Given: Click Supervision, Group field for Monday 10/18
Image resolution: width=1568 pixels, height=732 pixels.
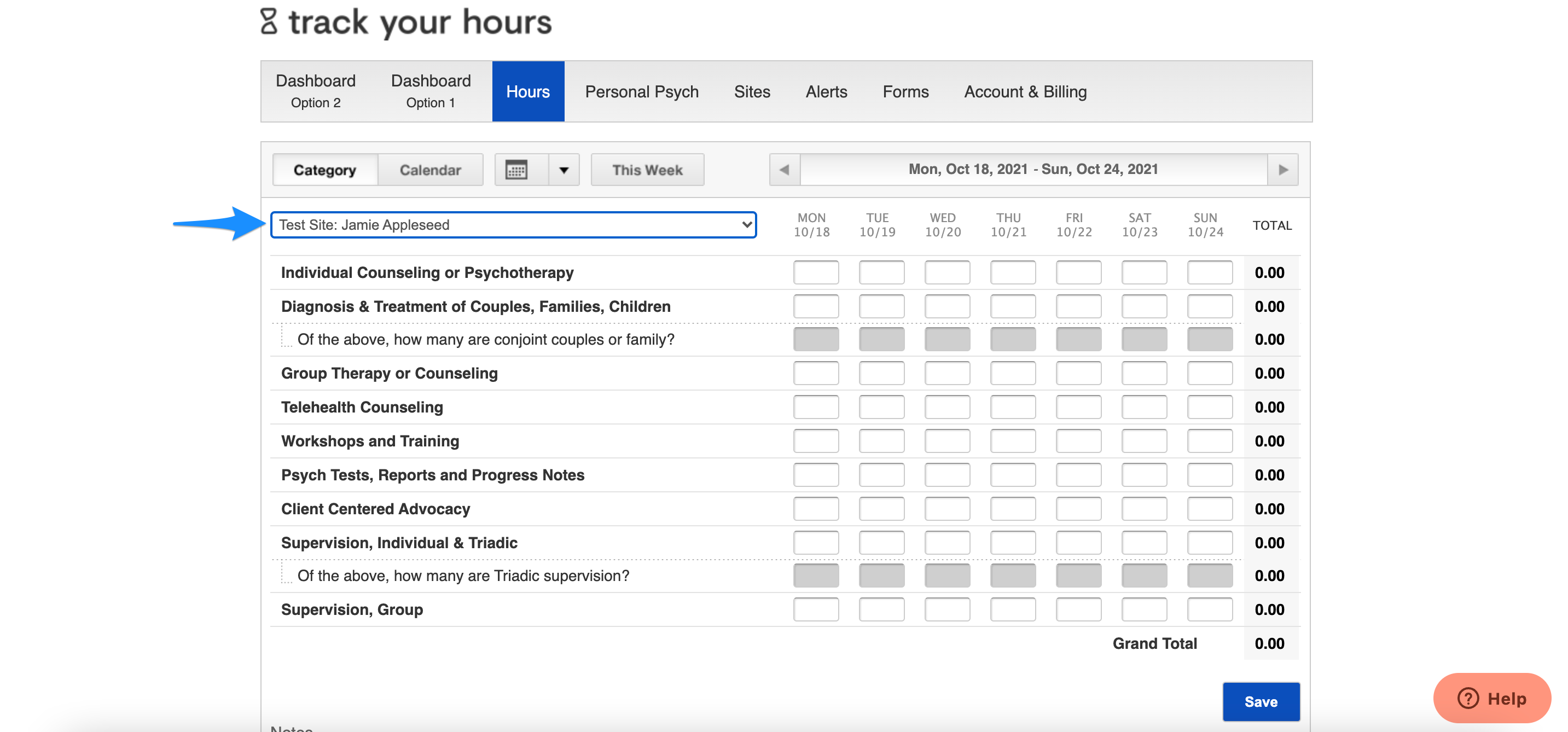Looking at the screenshot, I should click(x=816, y=609).
